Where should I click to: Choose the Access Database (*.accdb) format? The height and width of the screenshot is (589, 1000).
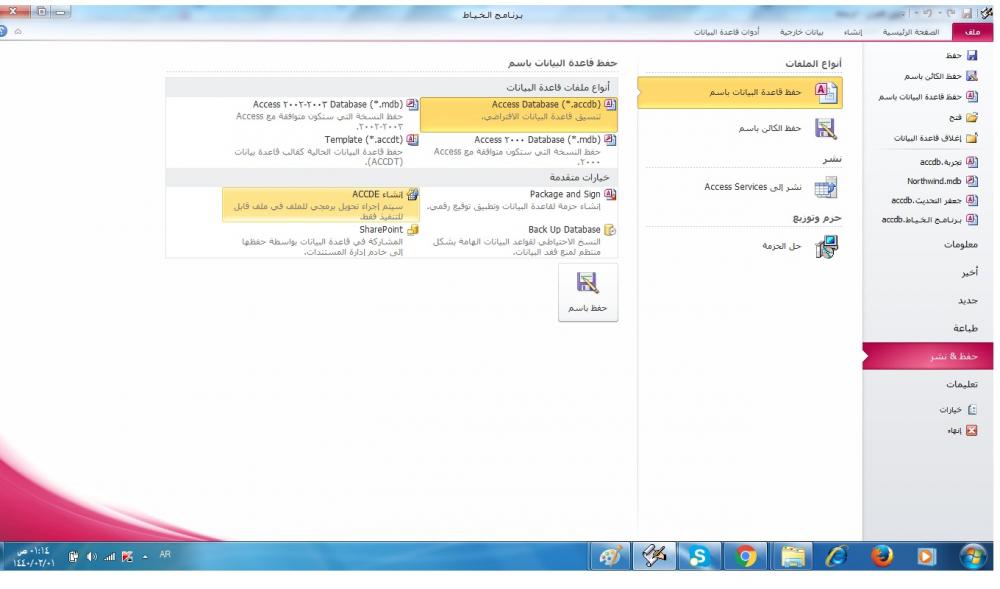coord(519,115)
